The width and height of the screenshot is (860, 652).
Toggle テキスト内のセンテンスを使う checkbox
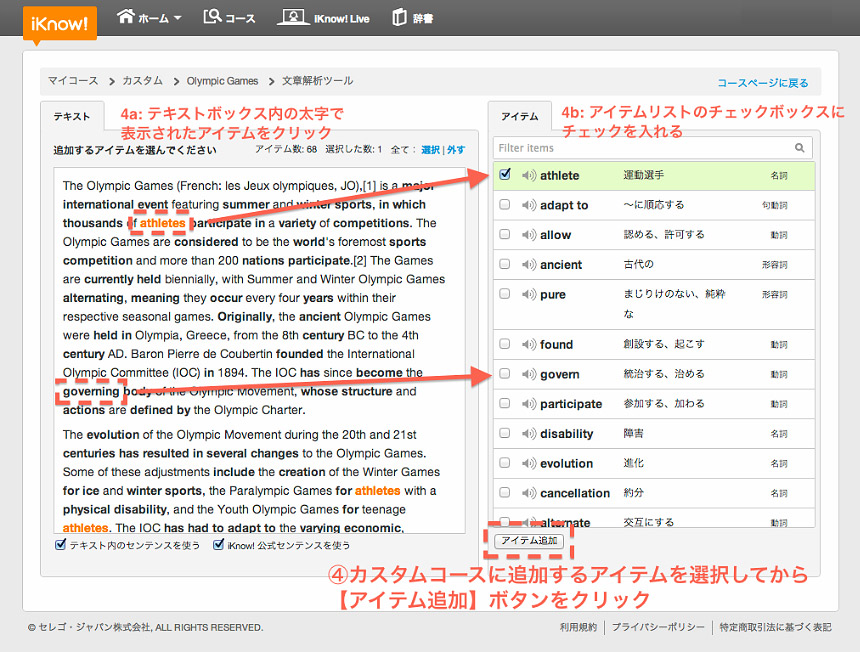tap(61, 545)
